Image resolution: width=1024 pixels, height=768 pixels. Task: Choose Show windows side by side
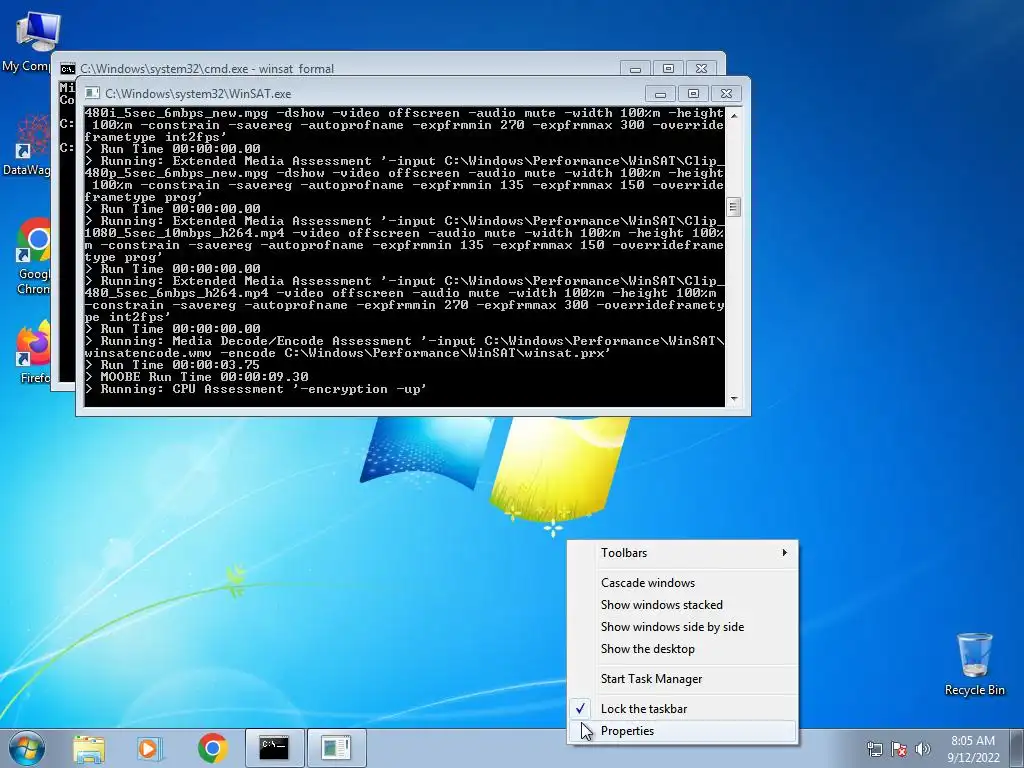pyautogui.click(x=682, y=627)
